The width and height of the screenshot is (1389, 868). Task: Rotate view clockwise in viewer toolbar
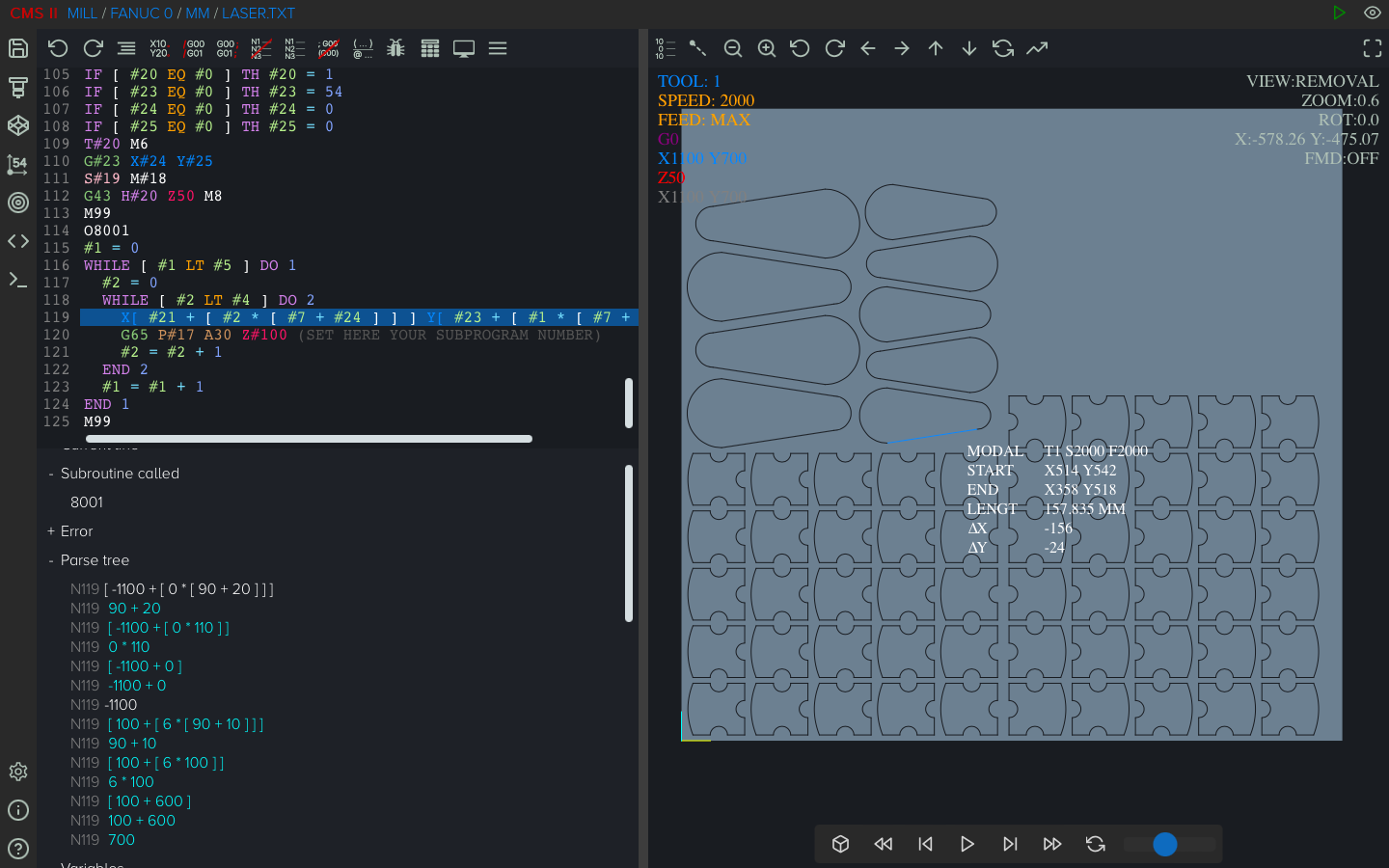tap(834, 48)
